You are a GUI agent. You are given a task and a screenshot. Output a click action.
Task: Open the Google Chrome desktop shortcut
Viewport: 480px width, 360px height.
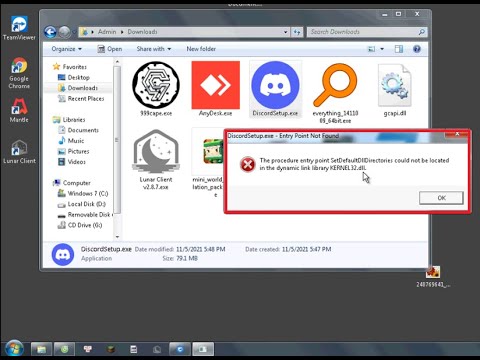click(19, 73)
